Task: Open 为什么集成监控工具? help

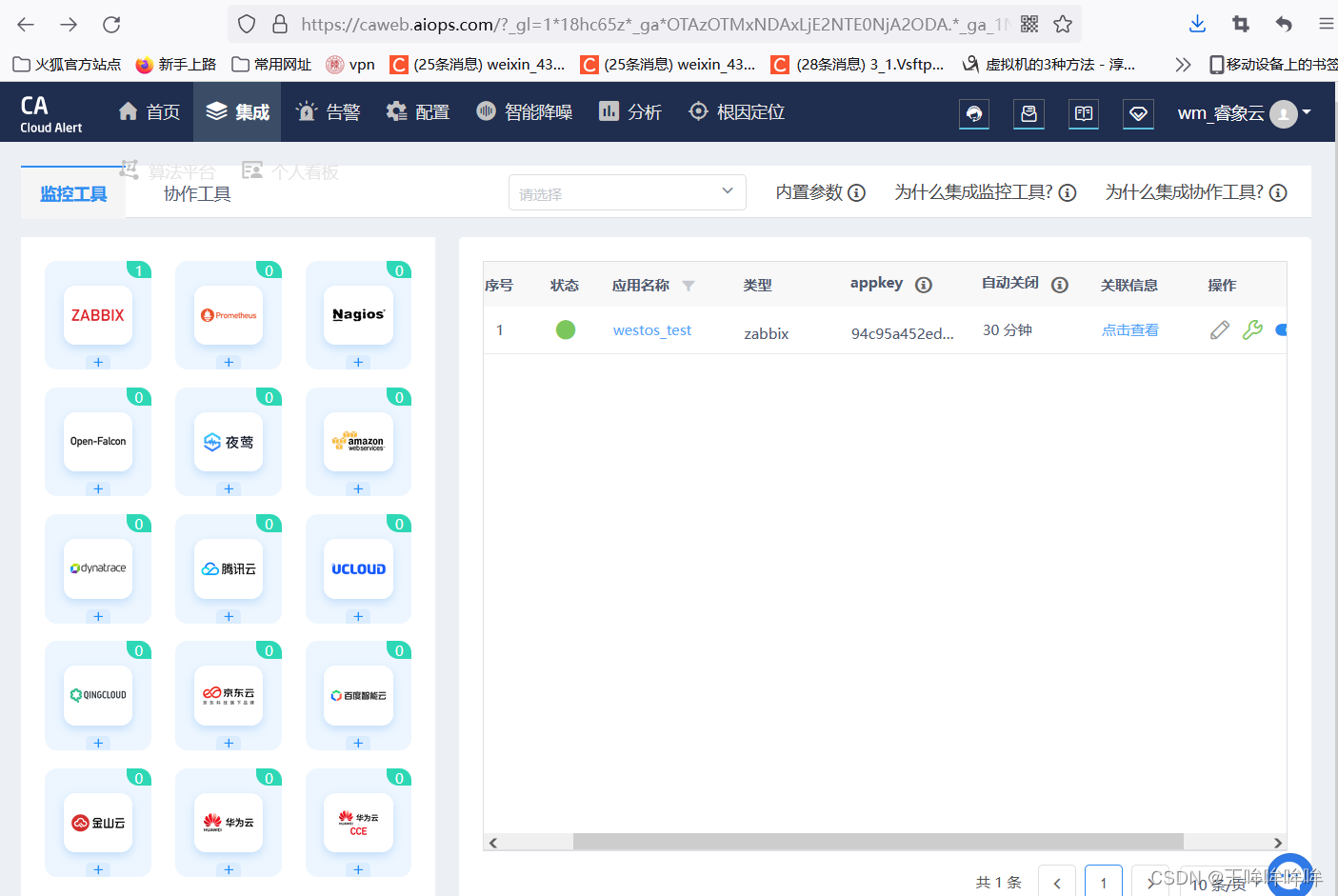Action: (985, 192)
